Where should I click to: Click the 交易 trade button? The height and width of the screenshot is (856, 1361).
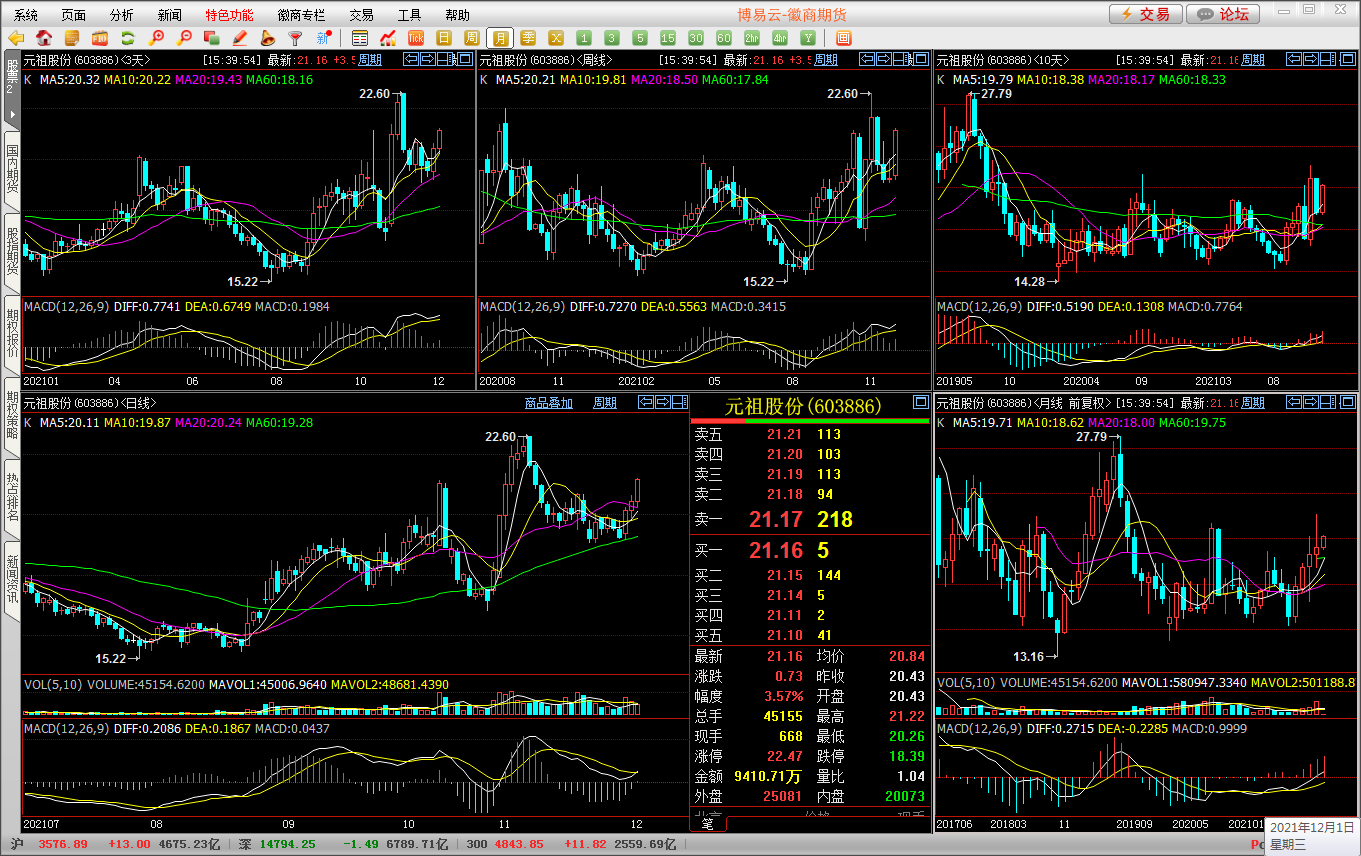pyautogui.click(x=1144, y=14)
